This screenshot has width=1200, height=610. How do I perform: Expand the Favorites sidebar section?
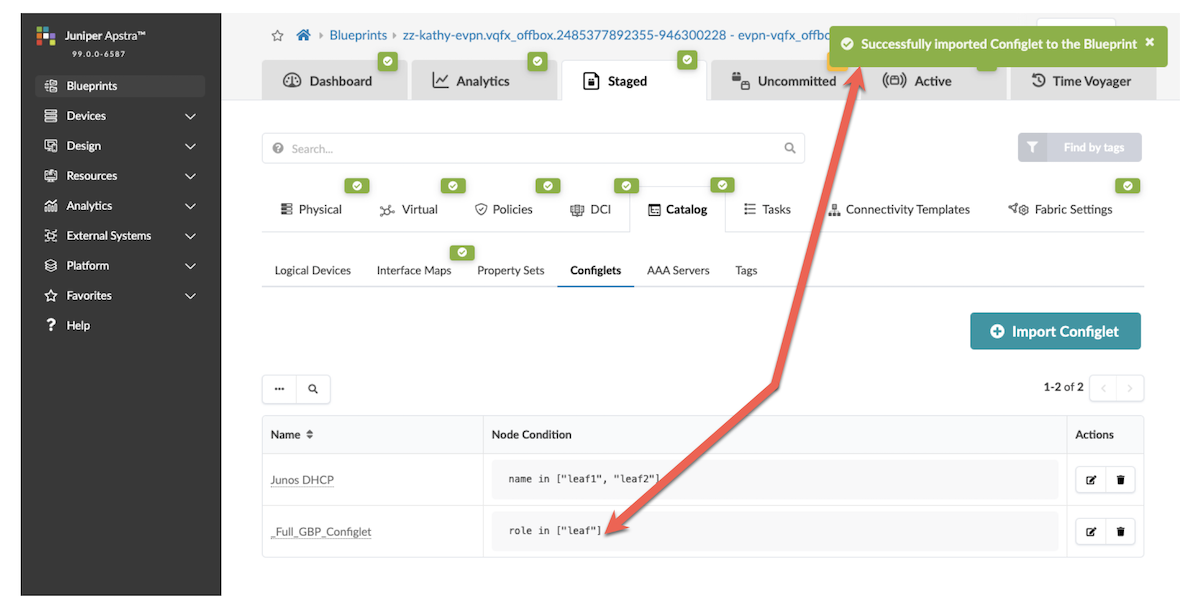pyautogui.click(x=189, y=295)
